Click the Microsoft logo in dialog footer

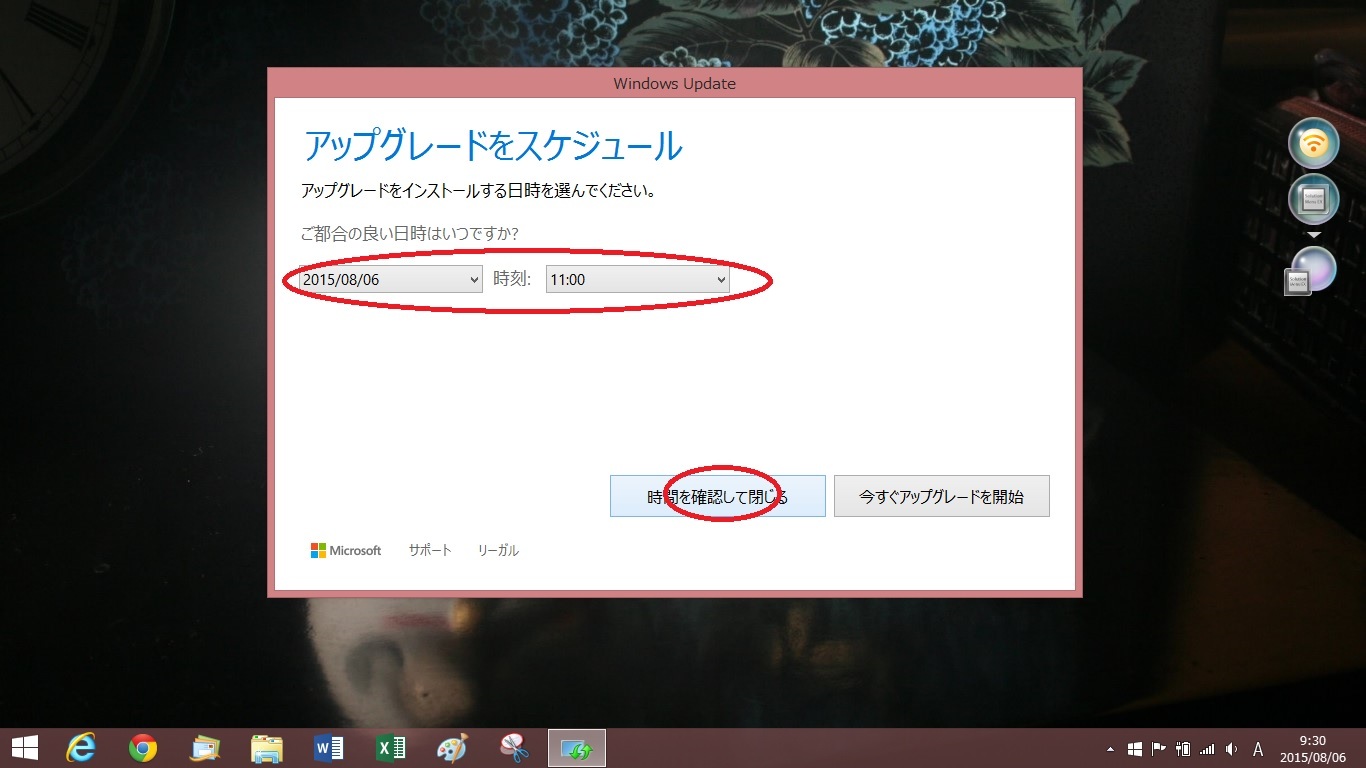point(346,550)
